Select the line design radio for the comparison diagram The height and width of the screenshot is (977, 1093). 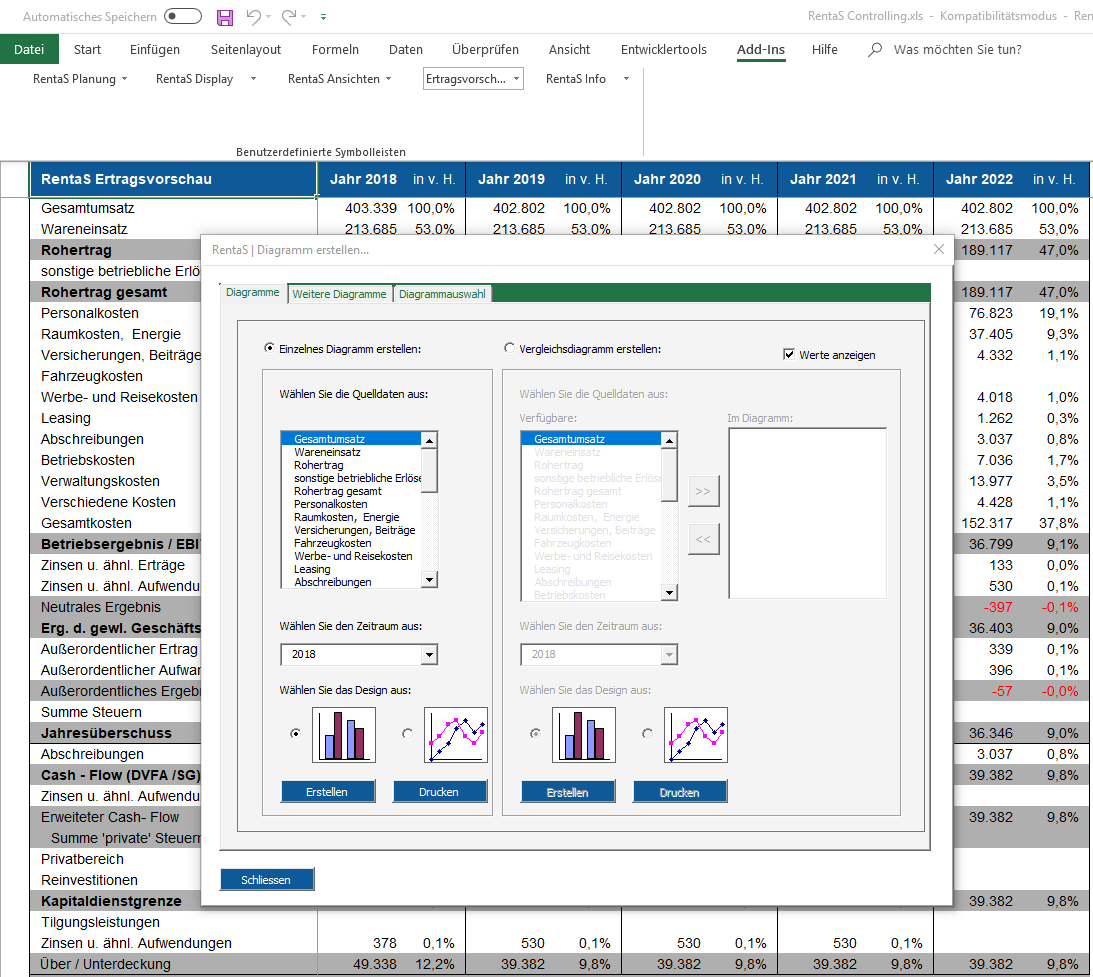[648, 733]
